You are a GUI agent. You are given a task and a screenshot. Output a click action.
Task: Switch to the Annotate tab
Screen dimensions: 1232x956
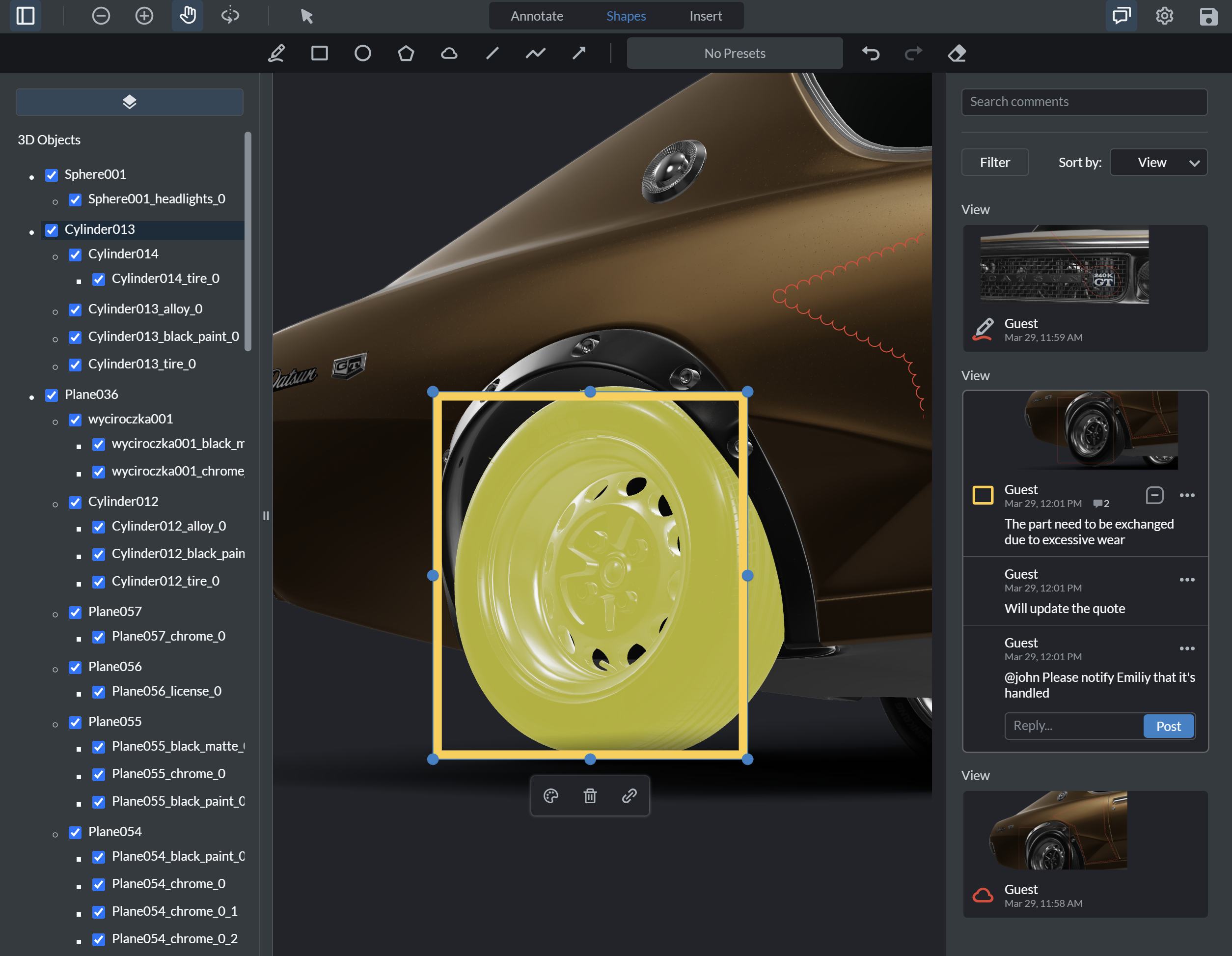tap(537, 16)
